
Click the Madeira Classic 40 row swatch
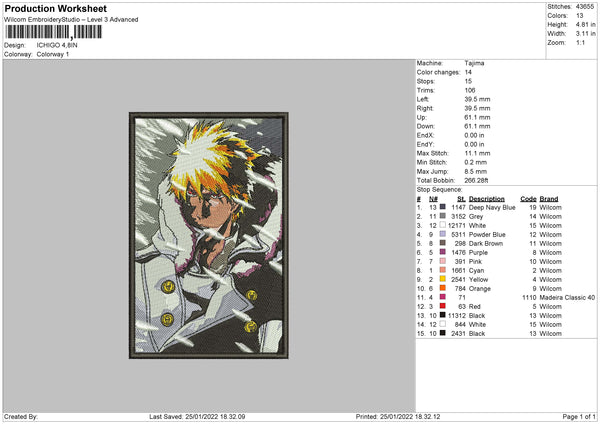click(x=443, y=297)
